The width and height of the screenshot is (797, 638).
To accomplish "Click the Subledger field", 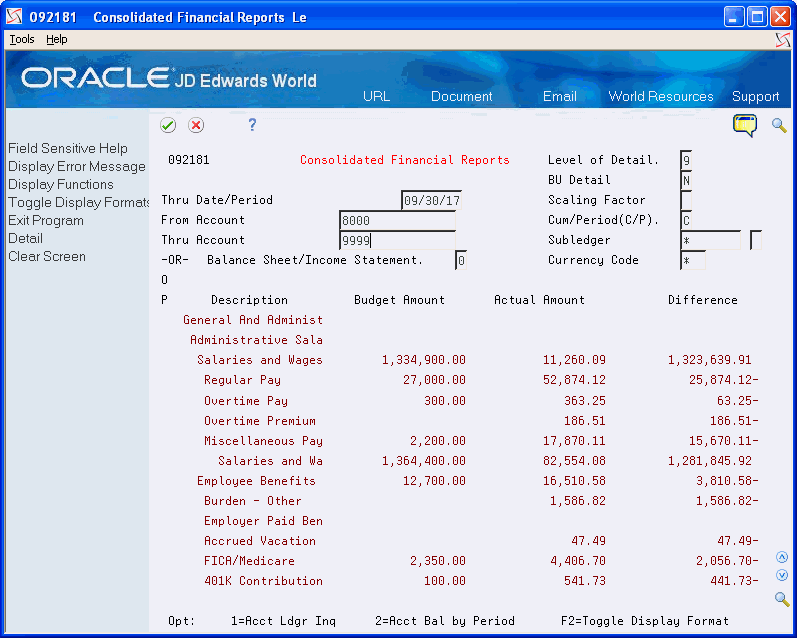I will 710,240.
